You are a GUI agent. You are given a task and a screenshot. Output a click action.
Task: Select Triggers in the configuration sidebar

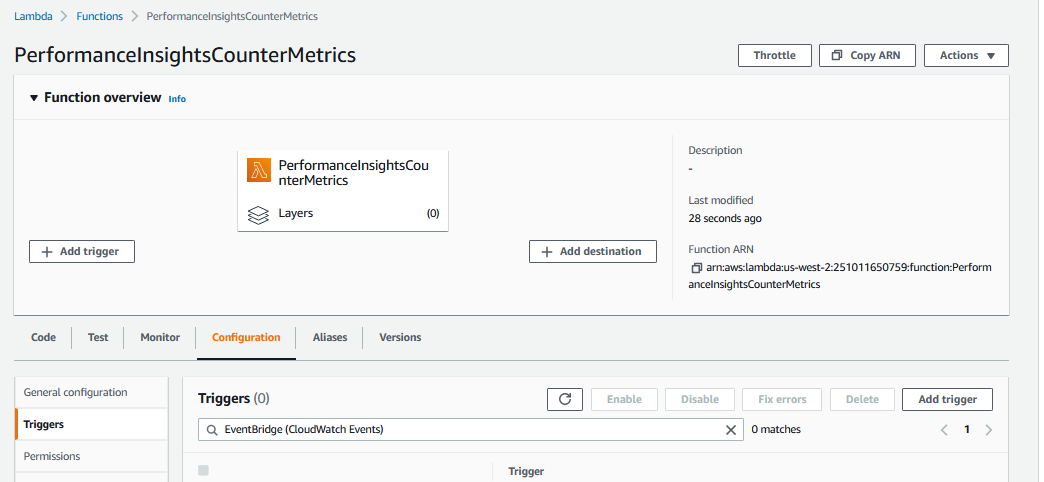(91, 425)
